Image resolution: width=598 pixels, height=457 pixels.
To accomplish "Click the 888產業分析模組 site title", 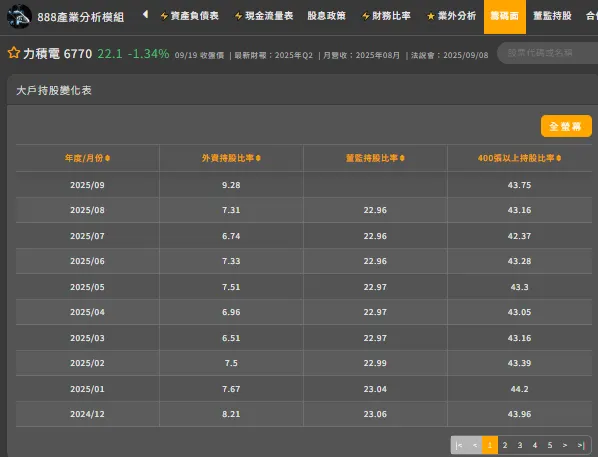I will tap(80, 17).
